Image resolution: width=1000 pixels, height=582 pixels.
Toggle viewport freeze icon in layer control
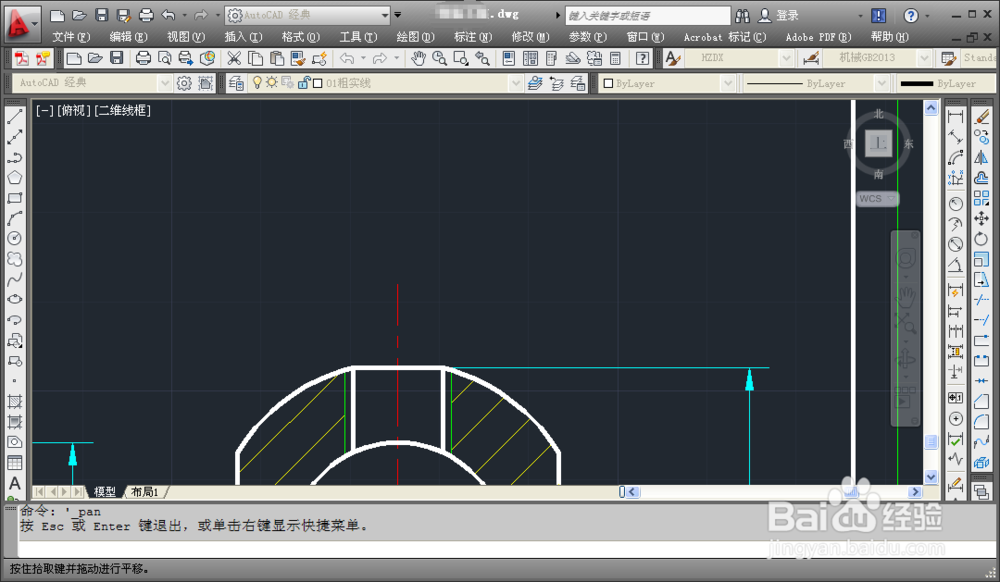click(288, 83)
